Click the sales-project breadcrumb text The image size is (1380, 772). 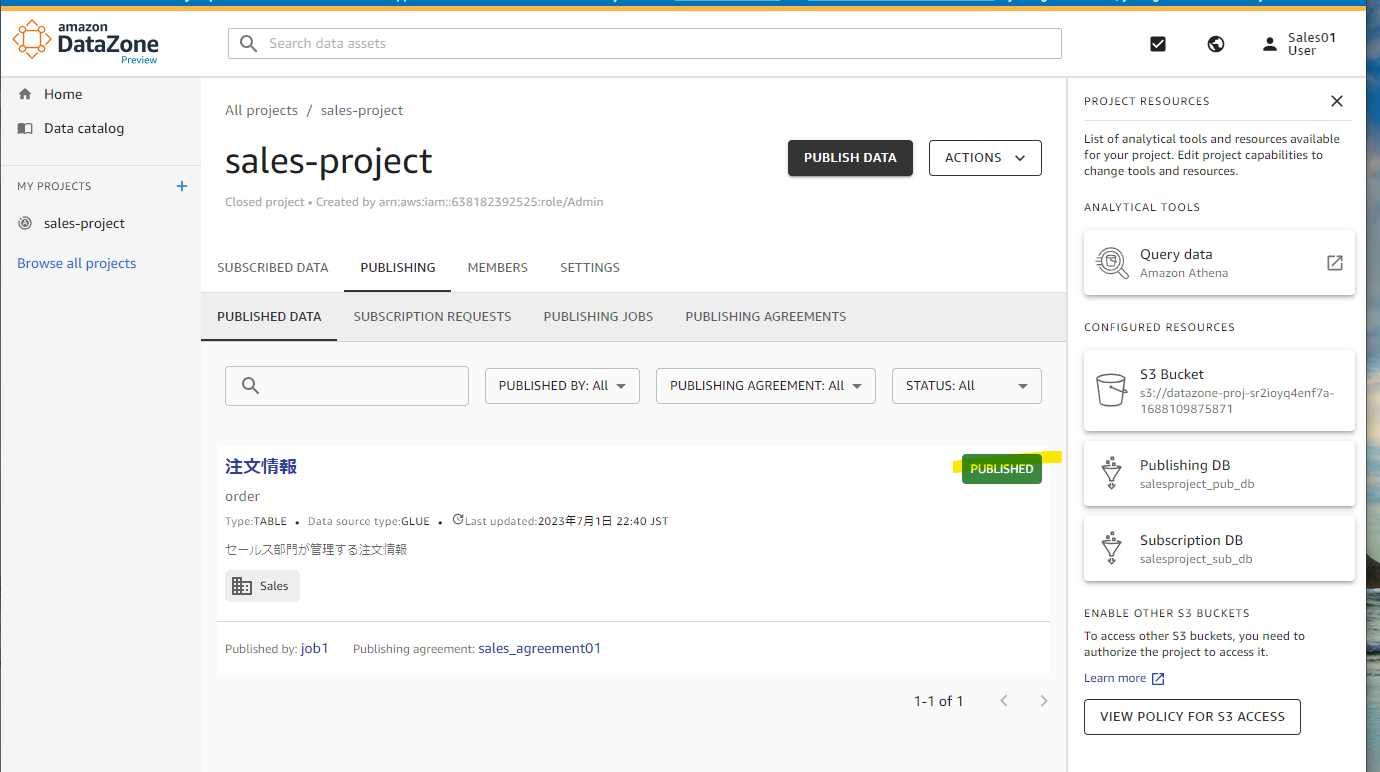click(x=362, y=111)
